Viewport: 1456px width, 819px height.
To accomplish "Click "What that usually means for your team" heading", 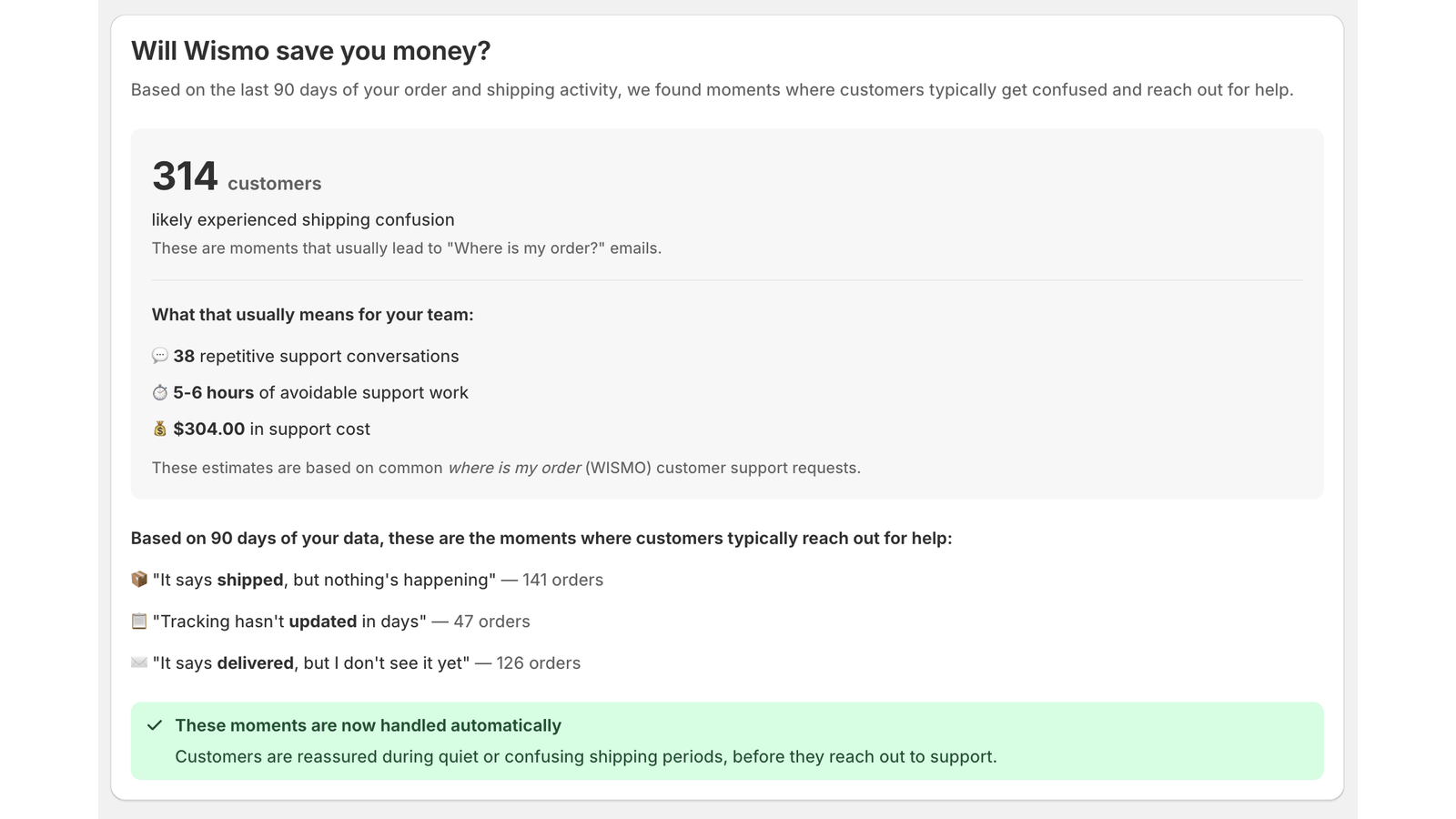I will click(312, 315).
